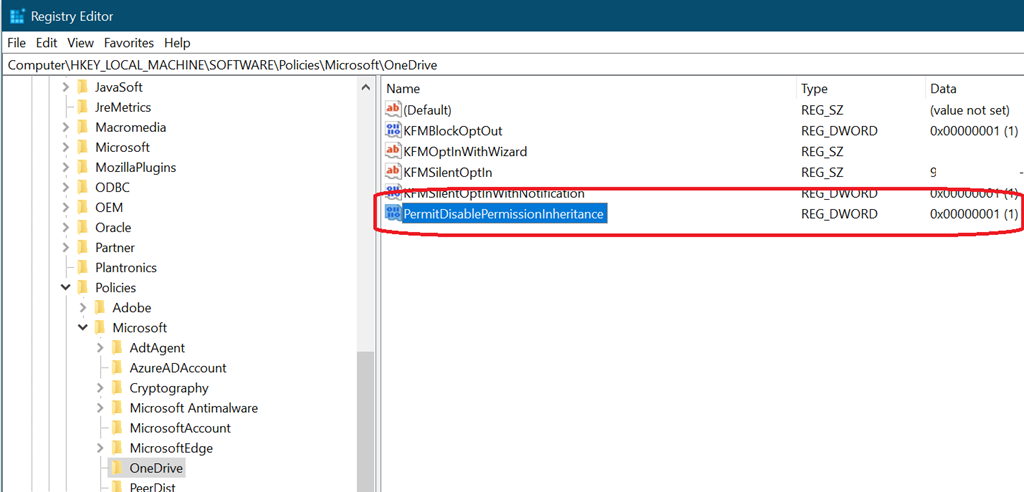The image size is (1024, 492).
Task: Click the Registry Editor app icon in title bar
Action: 16,16
